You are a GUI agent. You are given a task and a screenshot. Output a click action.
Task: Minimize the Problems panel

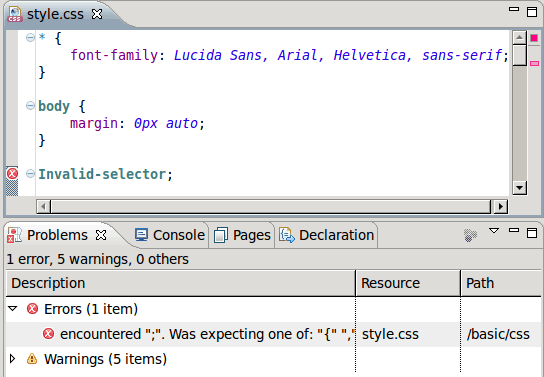tap(514, 230)
